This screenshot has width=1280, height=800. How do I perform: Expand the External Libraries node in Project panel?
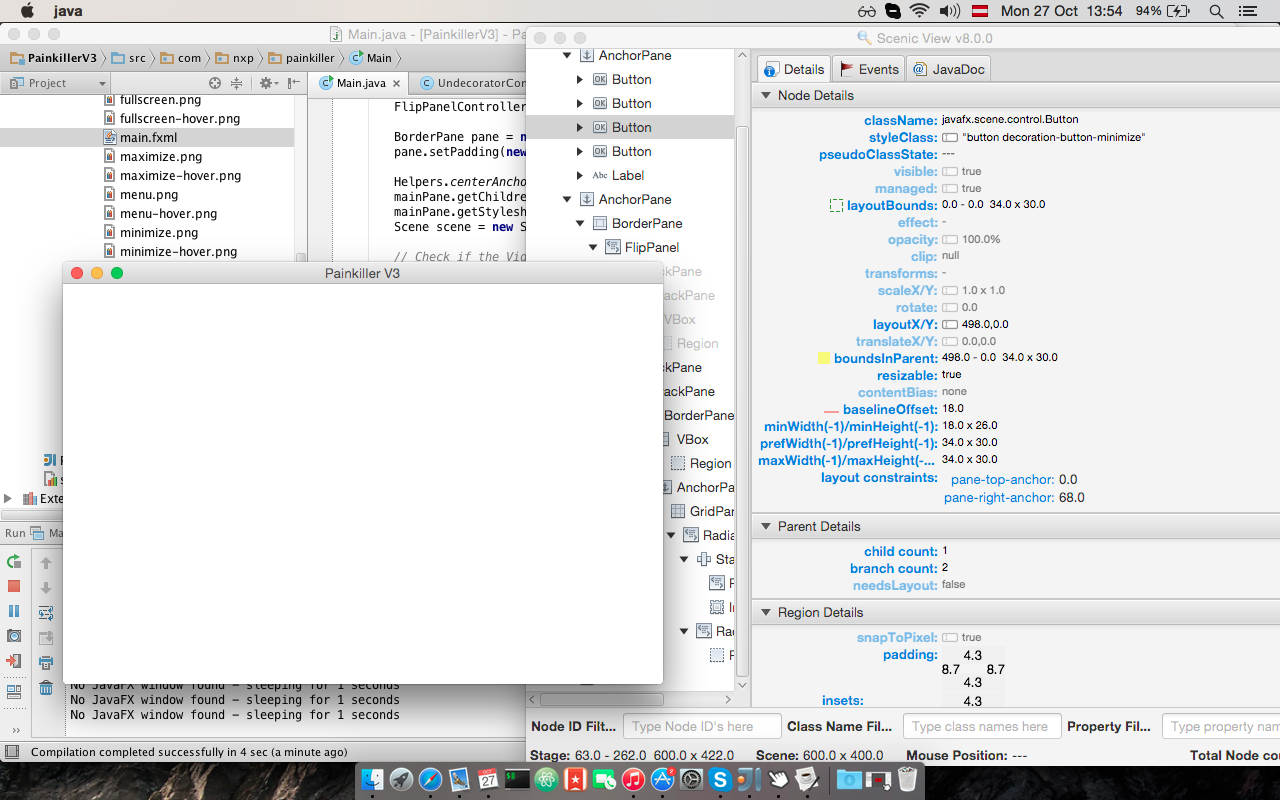[x=8, y=498]
